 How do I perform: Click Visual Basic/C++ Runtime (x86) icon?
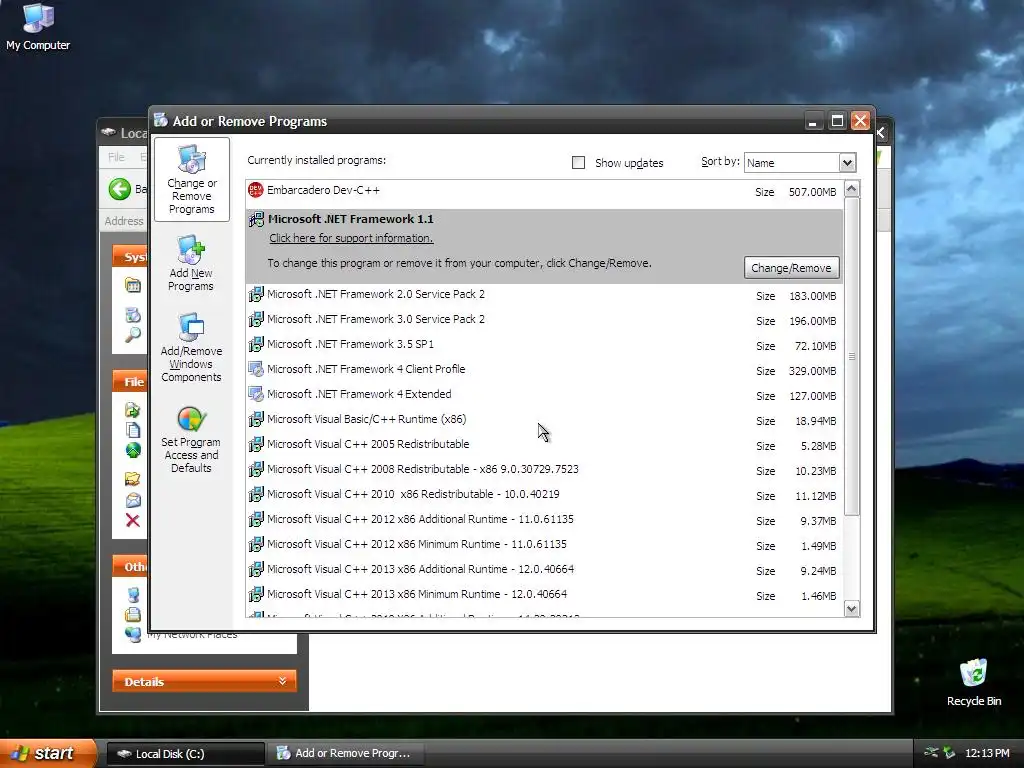[x=256, y=419]
